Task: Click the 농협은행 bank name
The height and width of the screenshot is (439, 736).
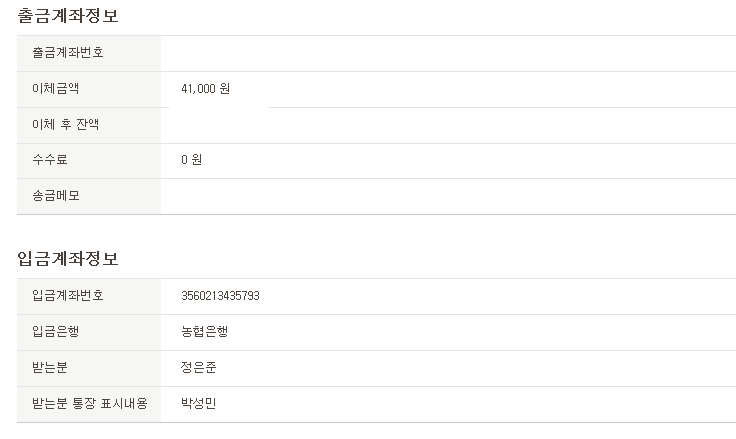Action: [x=205, y=331]
